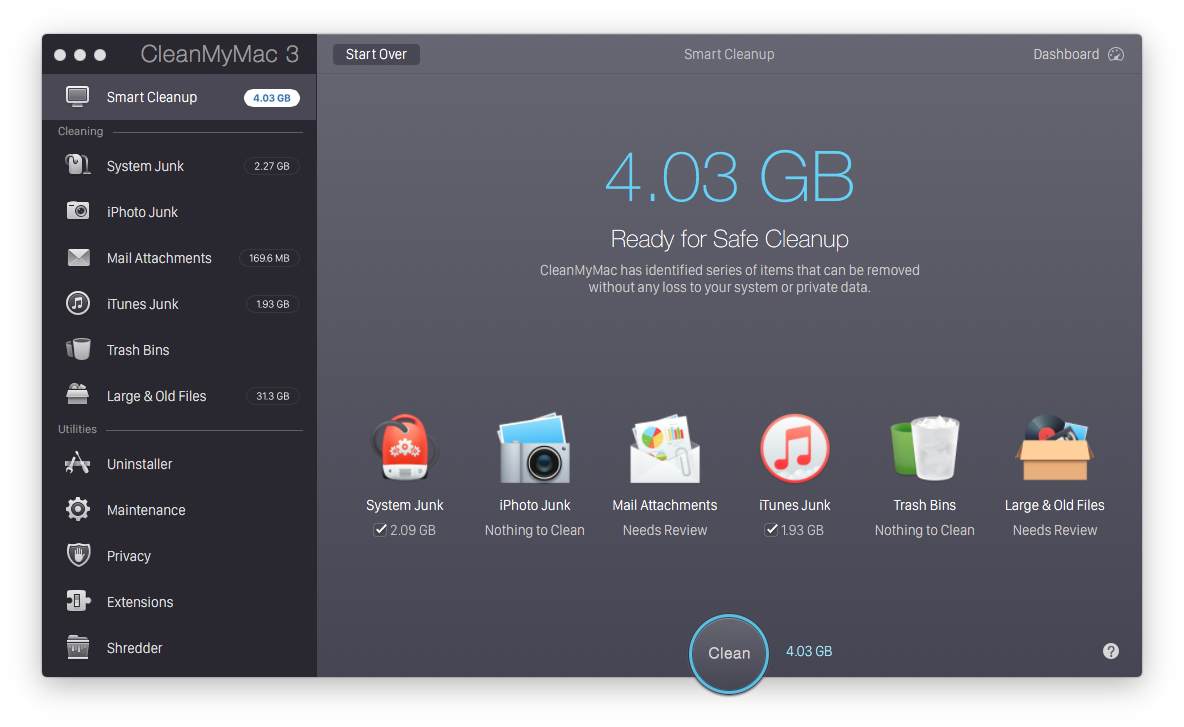Image resolution: width=1184 pixels, height=727 pixels.
Task: Uncheck the iTunes Junk 1.93 GB checkbox
Action: (x=771, y=530)
